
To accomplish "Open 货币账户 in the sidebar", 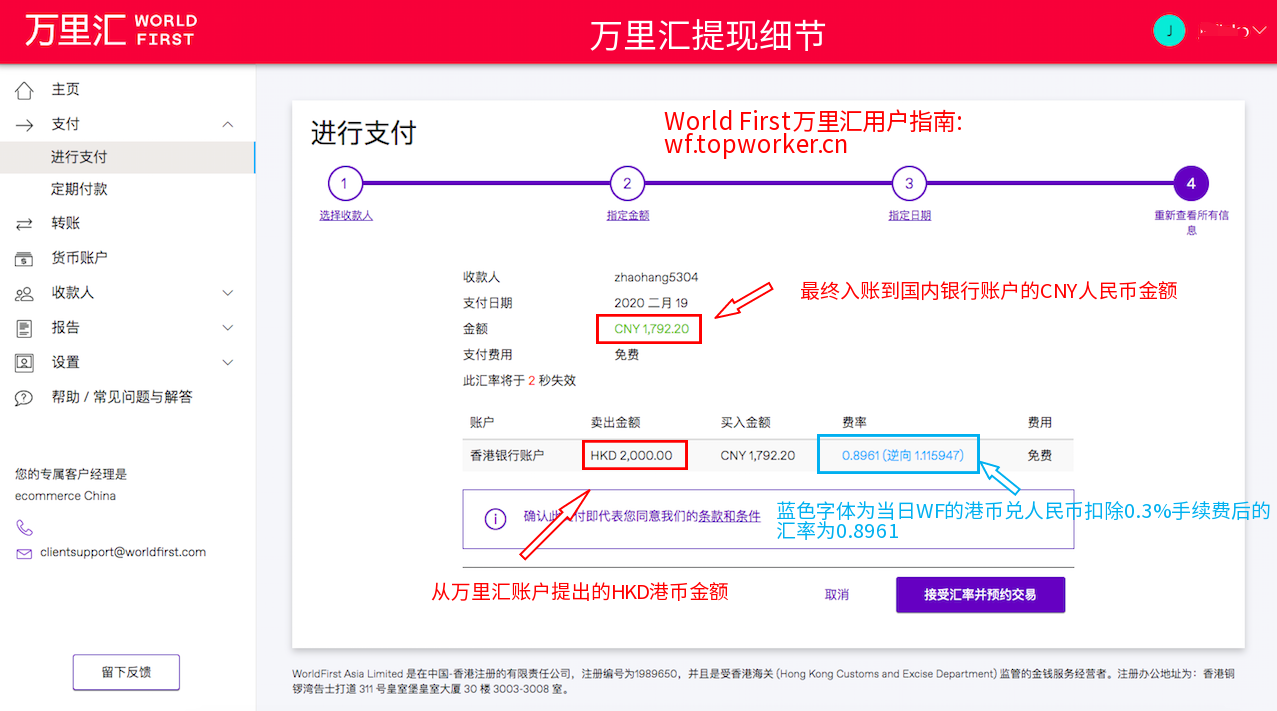I will [80, 258].
